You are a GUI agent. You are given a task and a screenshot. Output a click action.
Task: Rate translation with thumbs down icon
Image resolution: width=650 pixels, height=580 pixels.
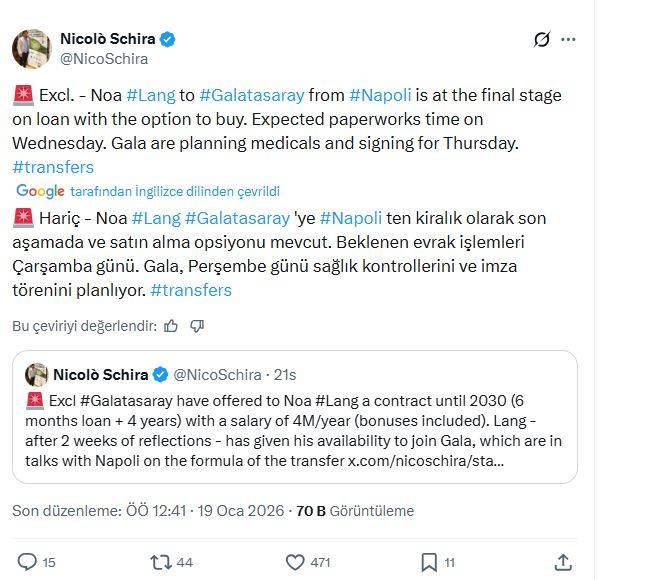[197, 325]
